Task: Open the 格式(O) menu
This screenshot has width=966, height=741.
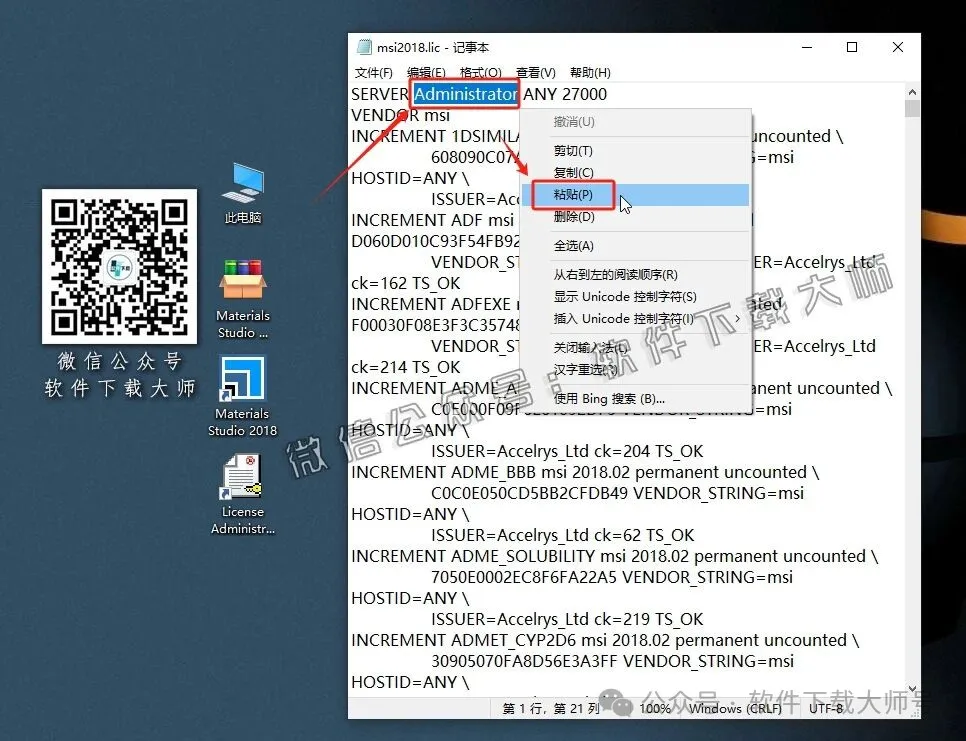Action: 480,72
